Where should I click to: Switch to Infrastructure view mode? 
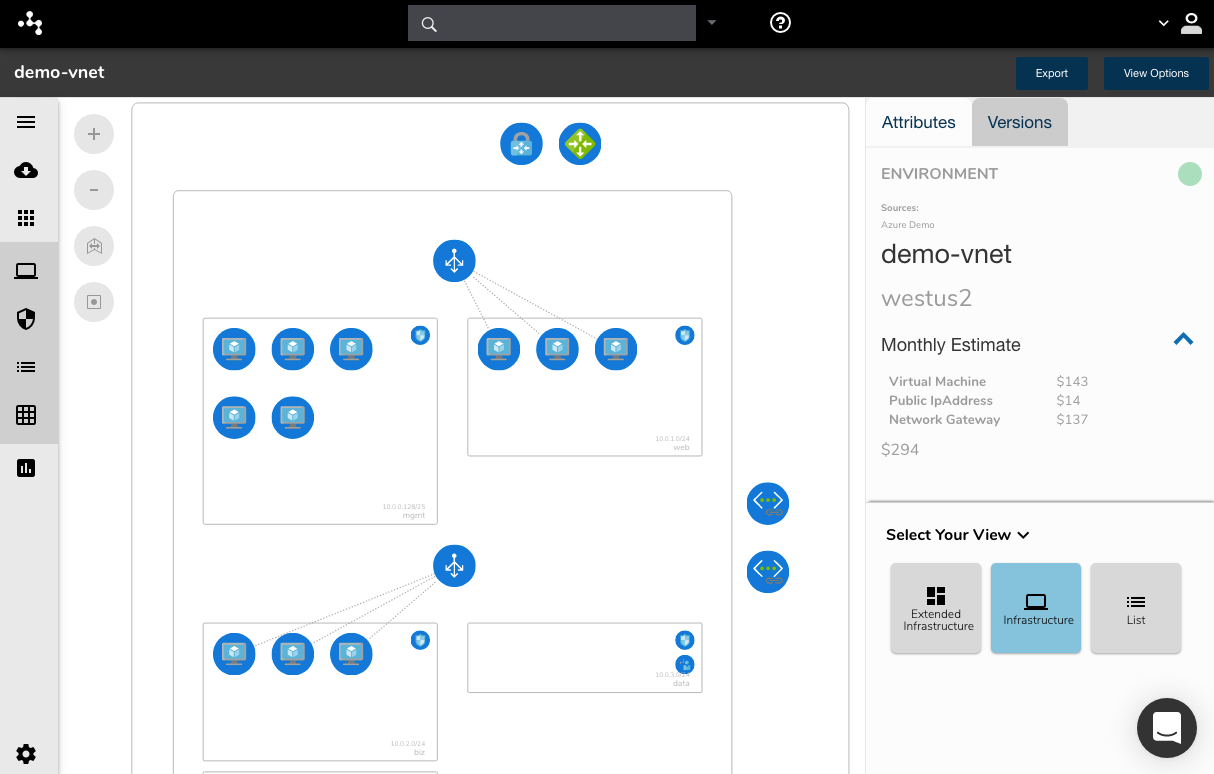pyautogui.click(x=1035, y=607)
